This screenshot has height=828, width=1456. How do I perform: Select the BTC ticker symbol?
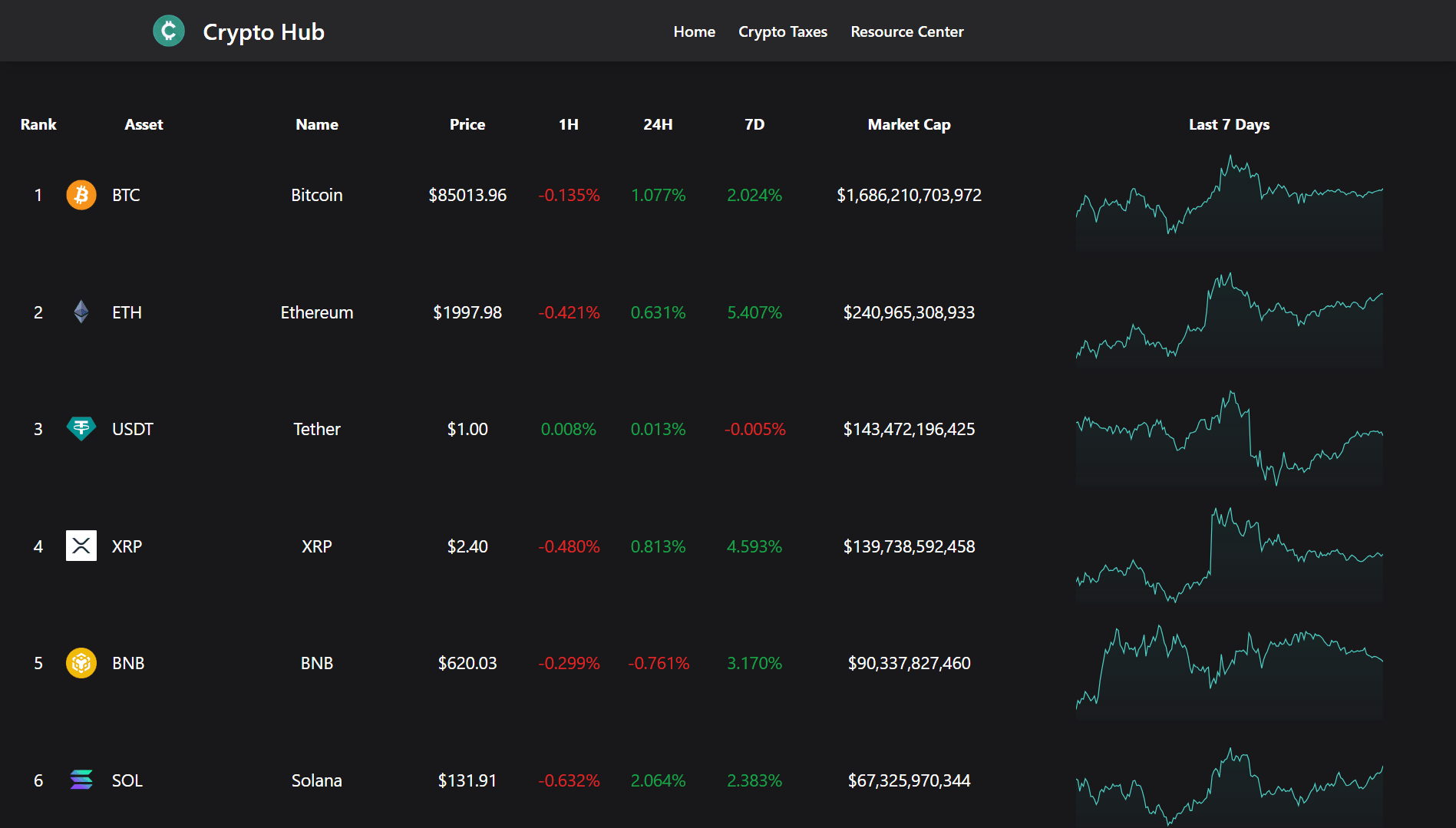point(125,195)
